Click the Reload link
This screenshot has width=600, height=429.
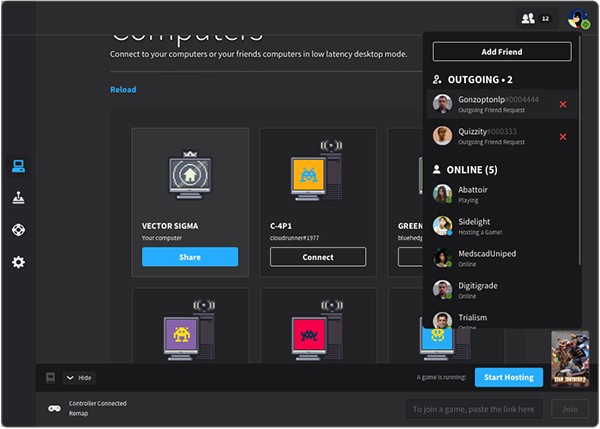(x=123, y=90)
